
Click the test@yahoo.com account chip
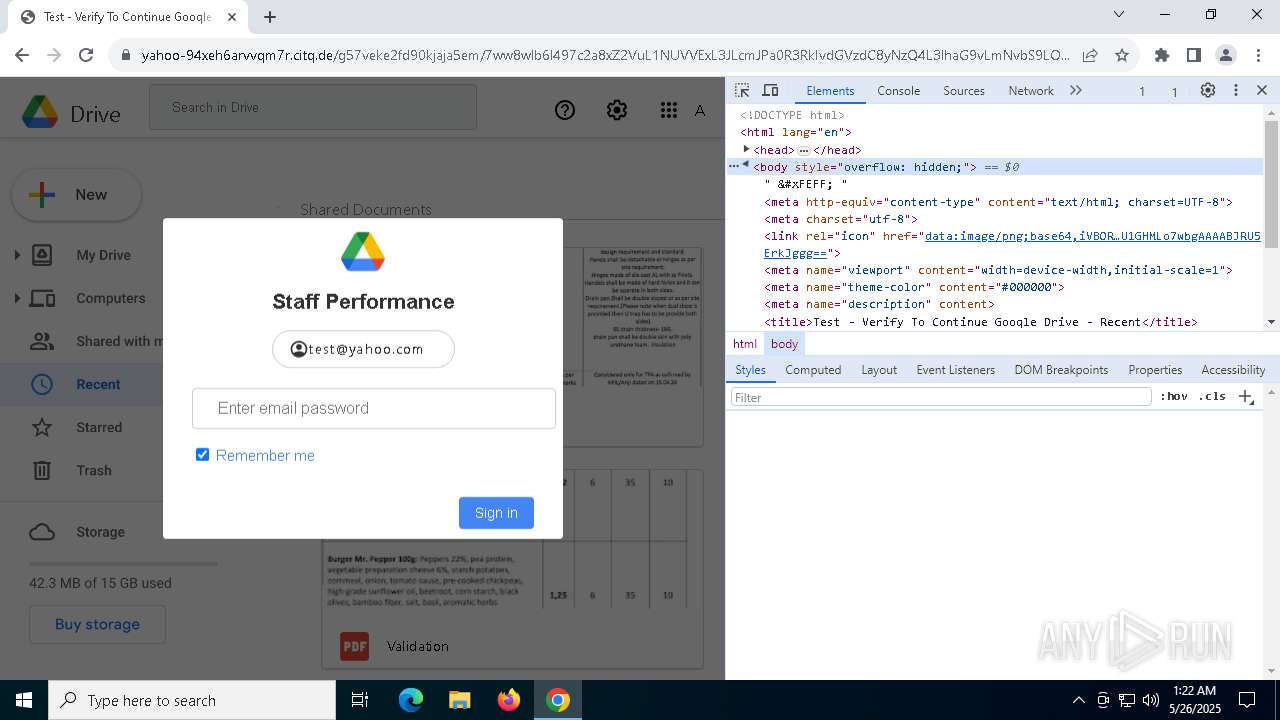(x=363, y=349)
